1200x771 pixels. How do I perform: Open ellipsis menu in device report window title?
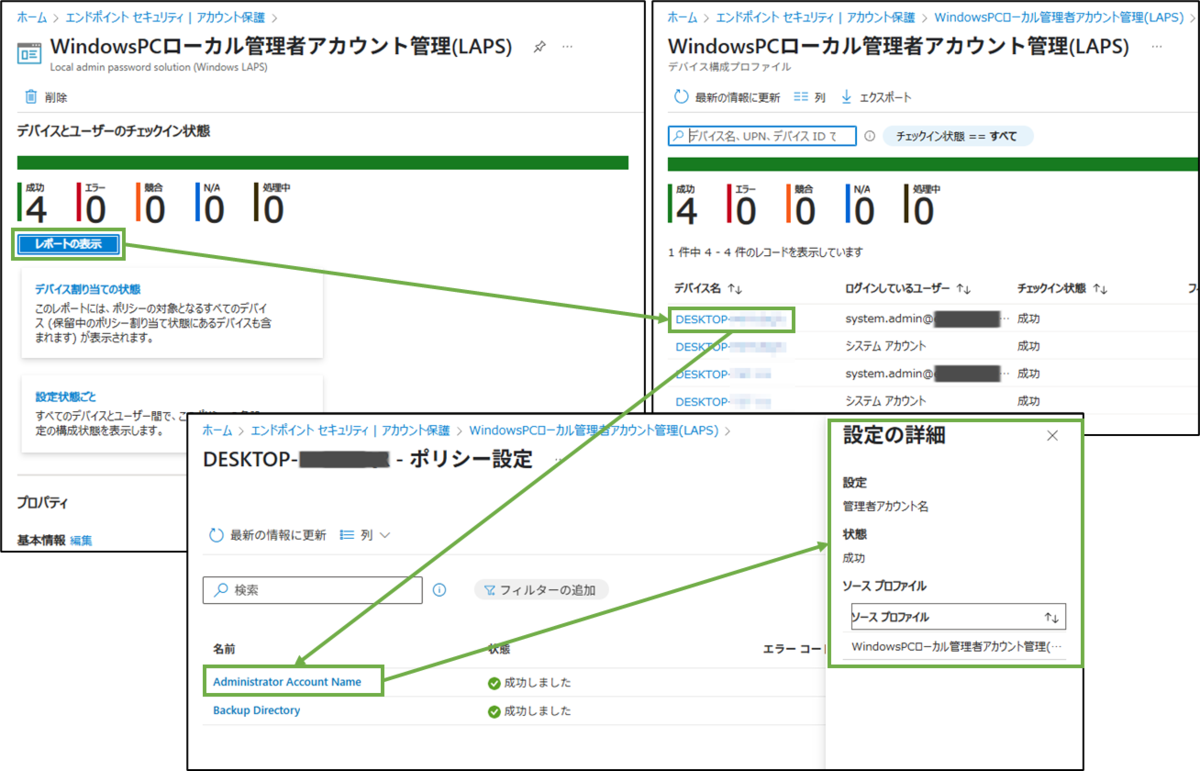click(1157, 46)
